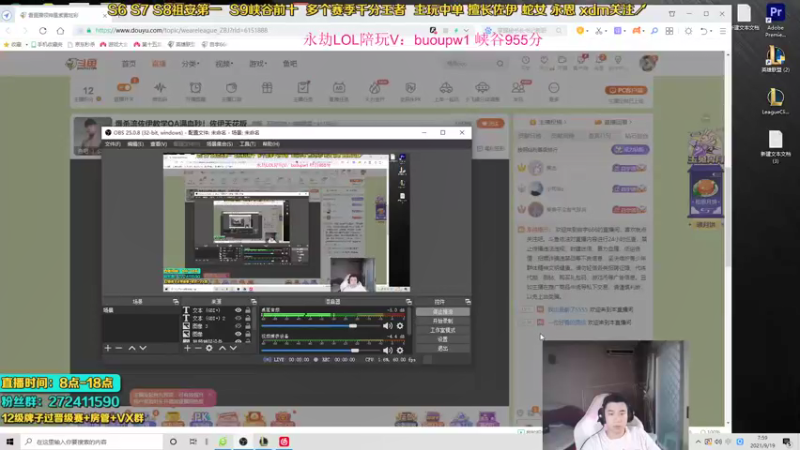Click 设置 button in OBS controls
This screenshot has height=450, width=800.
click(x=442, y=339)
